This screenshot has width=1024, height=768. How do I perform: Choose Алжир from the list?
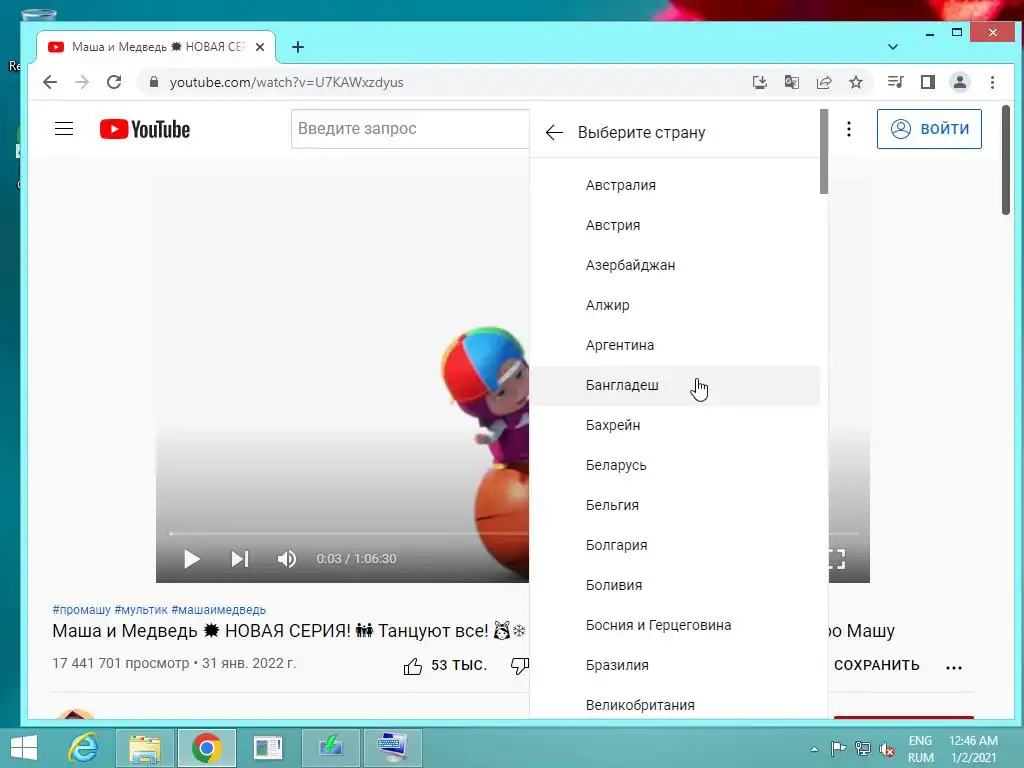tap(675, 305)
